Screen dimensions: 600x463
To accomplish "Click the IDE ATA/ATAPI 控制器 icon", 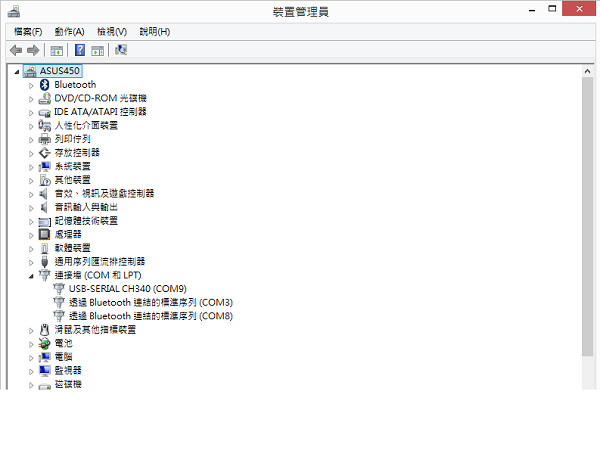I will coord(44,113).
